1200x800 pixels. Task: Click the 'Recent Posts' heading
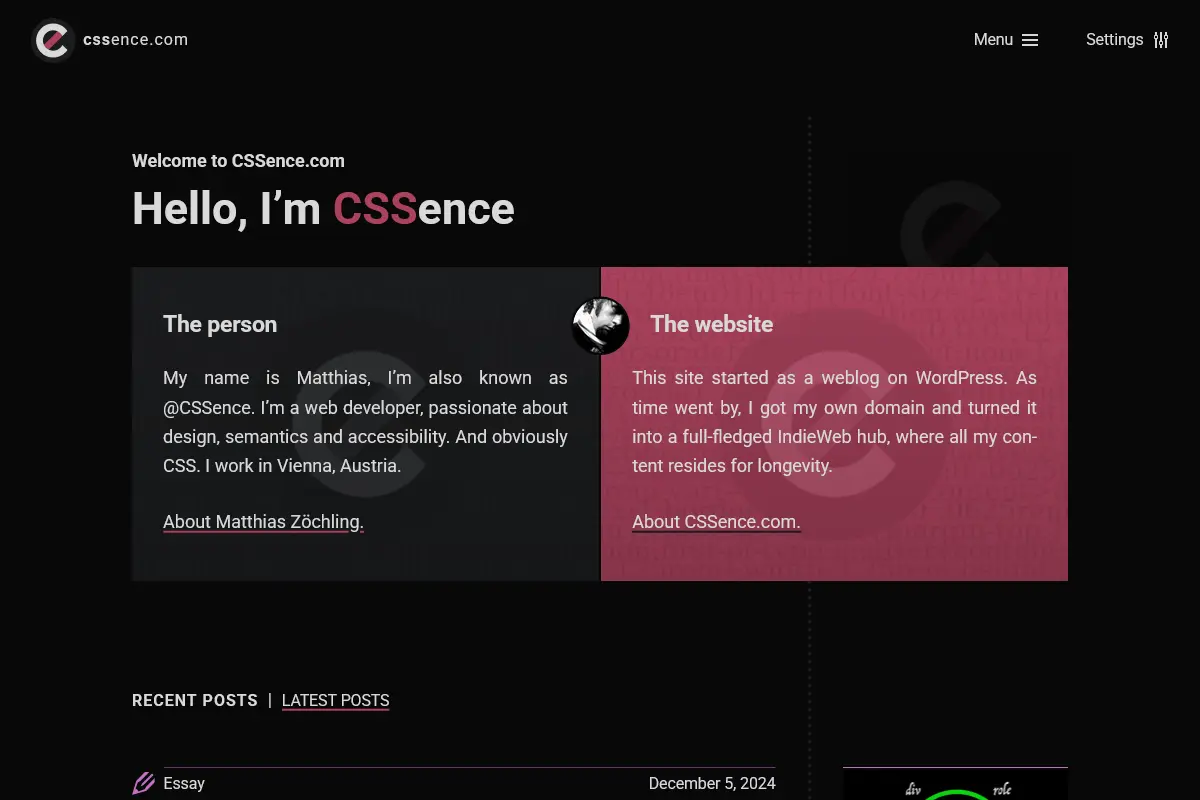click(x=195, y=701)
